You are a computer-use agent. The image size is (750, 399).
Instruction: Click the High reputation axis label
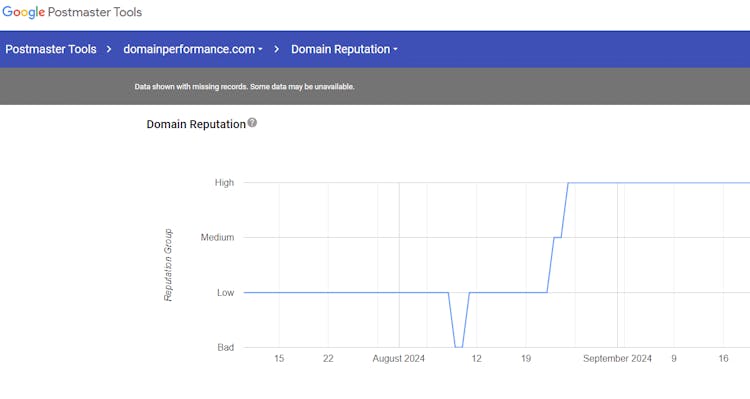224,182
